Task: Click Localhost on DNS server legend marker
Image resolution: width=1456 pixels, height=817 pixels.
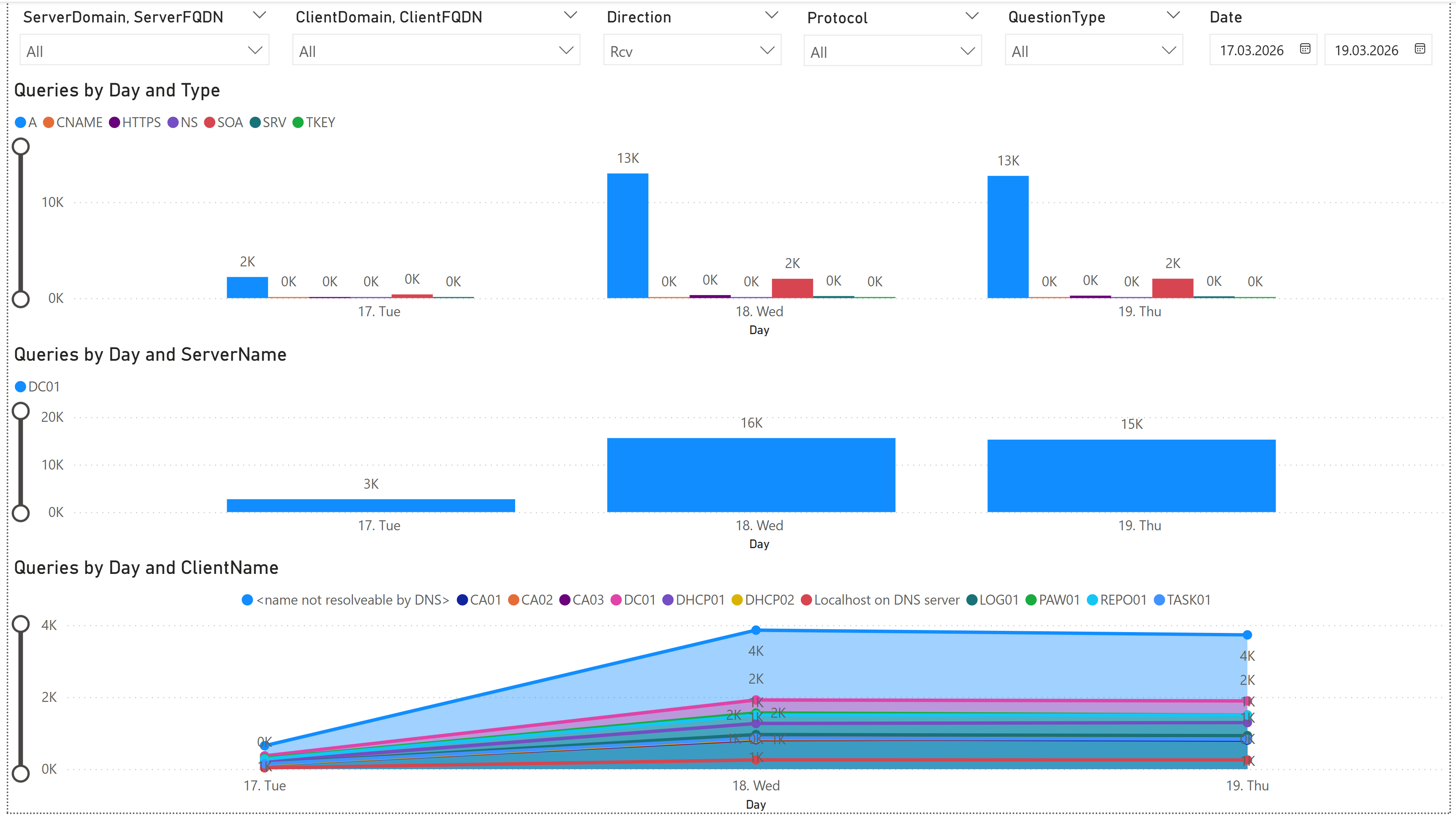Action: (807, 600)
